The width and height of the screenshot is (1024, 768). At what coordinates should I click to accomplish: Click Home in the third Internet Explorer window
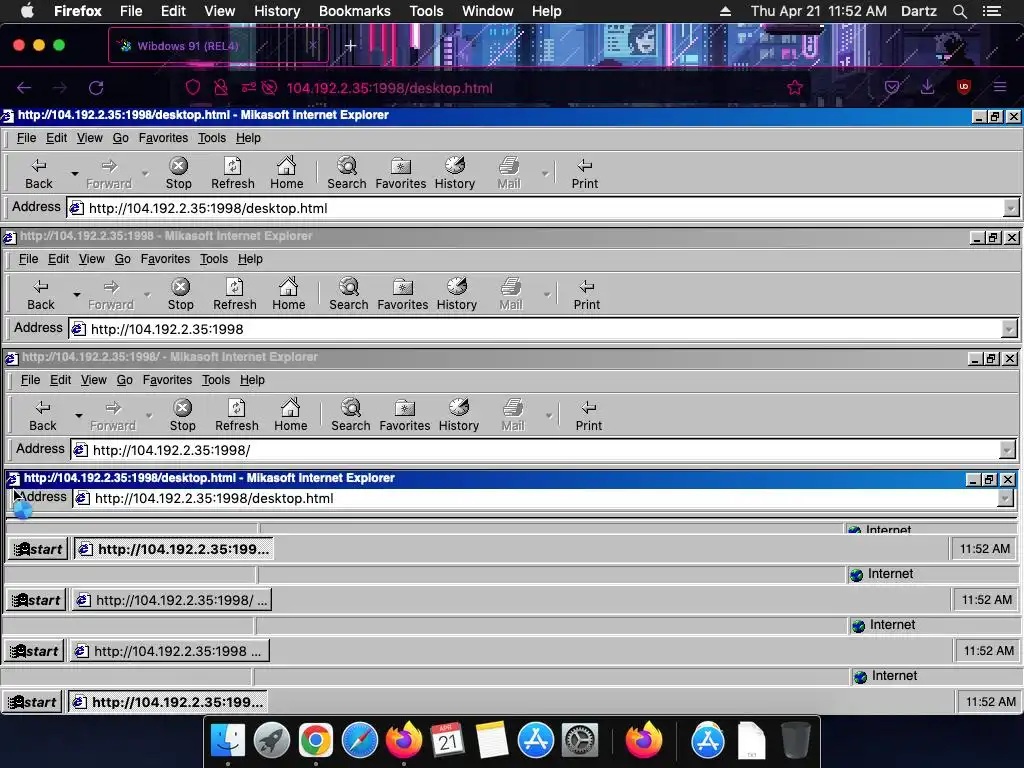291,415
